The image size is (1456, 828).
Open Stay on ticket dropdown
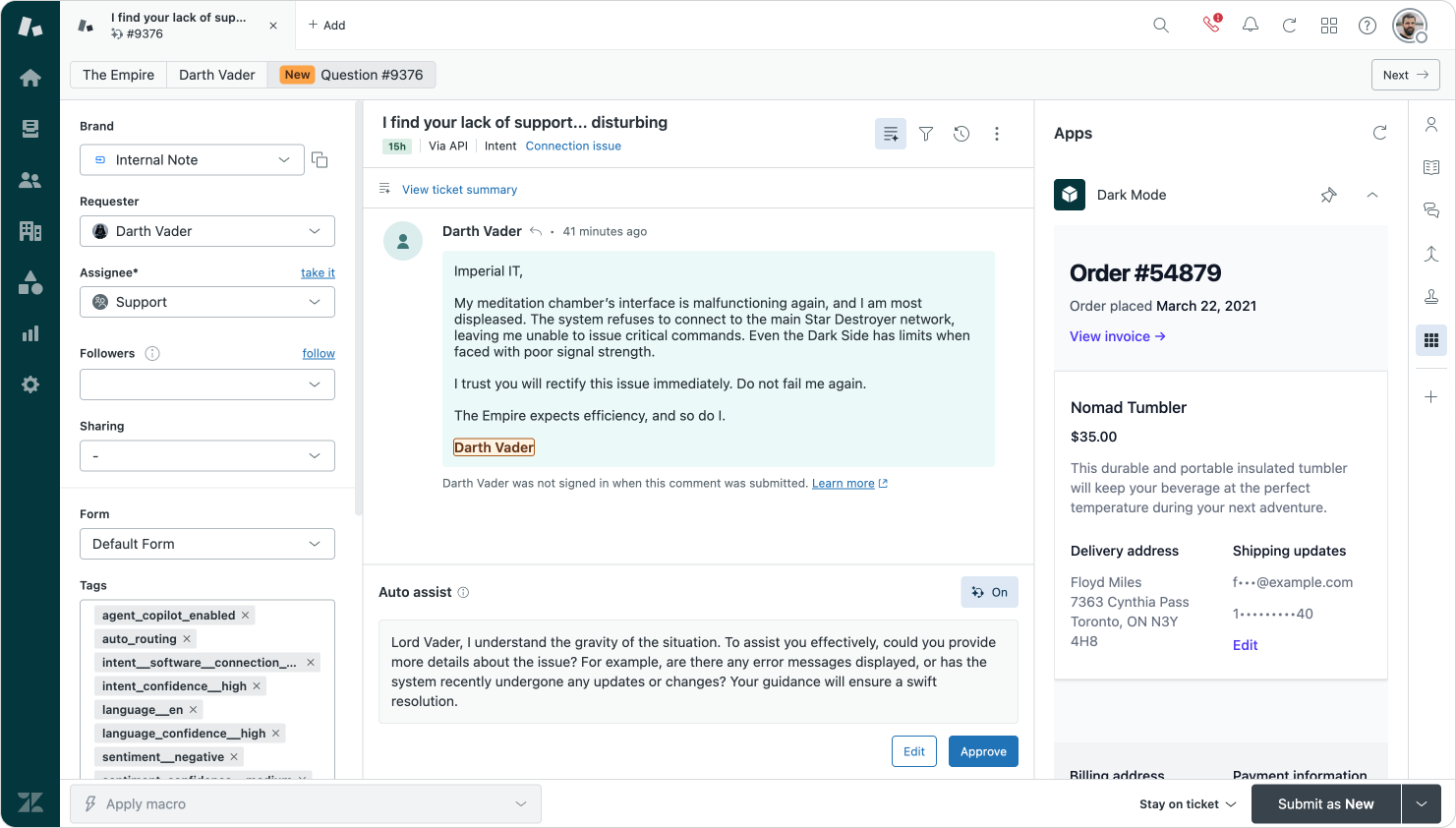click(x=1188, y=804)
